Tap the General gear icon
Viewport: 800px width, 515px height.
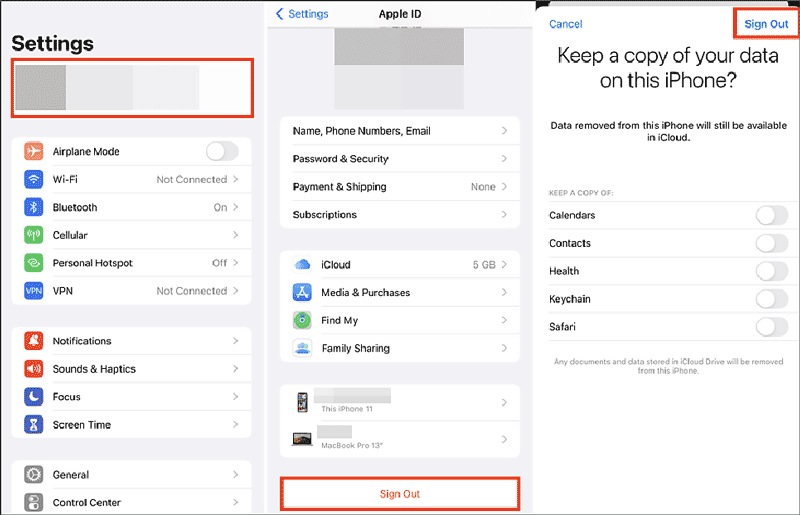(34, 474)
